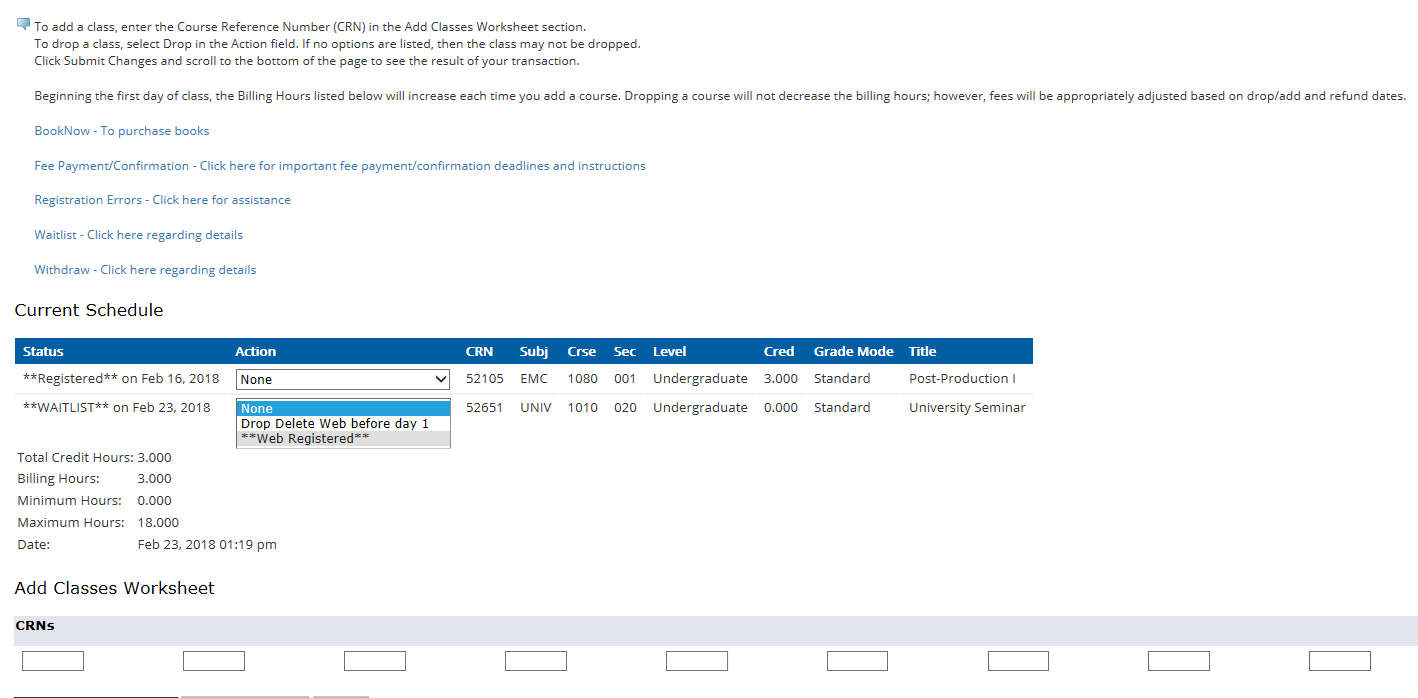Click the info speech bubble icon

tap(23, 25)
